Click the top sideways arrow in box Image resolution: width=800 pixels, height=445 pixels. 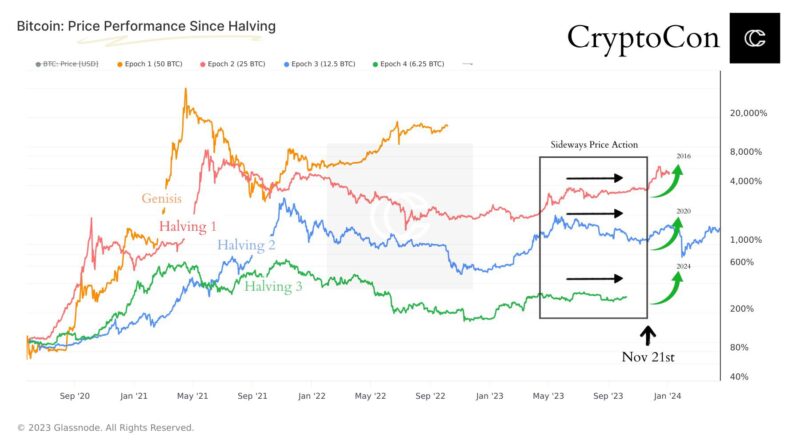[x=594, y=179]
